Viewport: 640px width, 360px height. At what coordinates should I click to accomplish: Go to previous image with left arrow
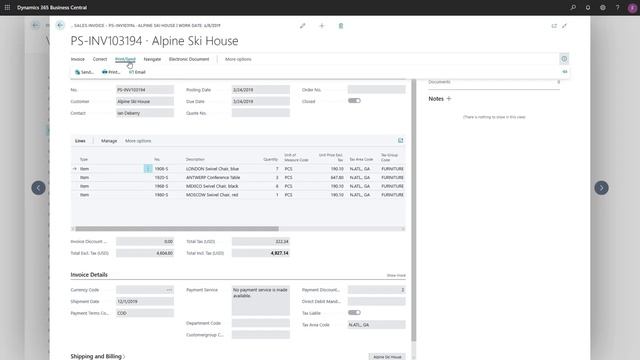coord(38,188)
